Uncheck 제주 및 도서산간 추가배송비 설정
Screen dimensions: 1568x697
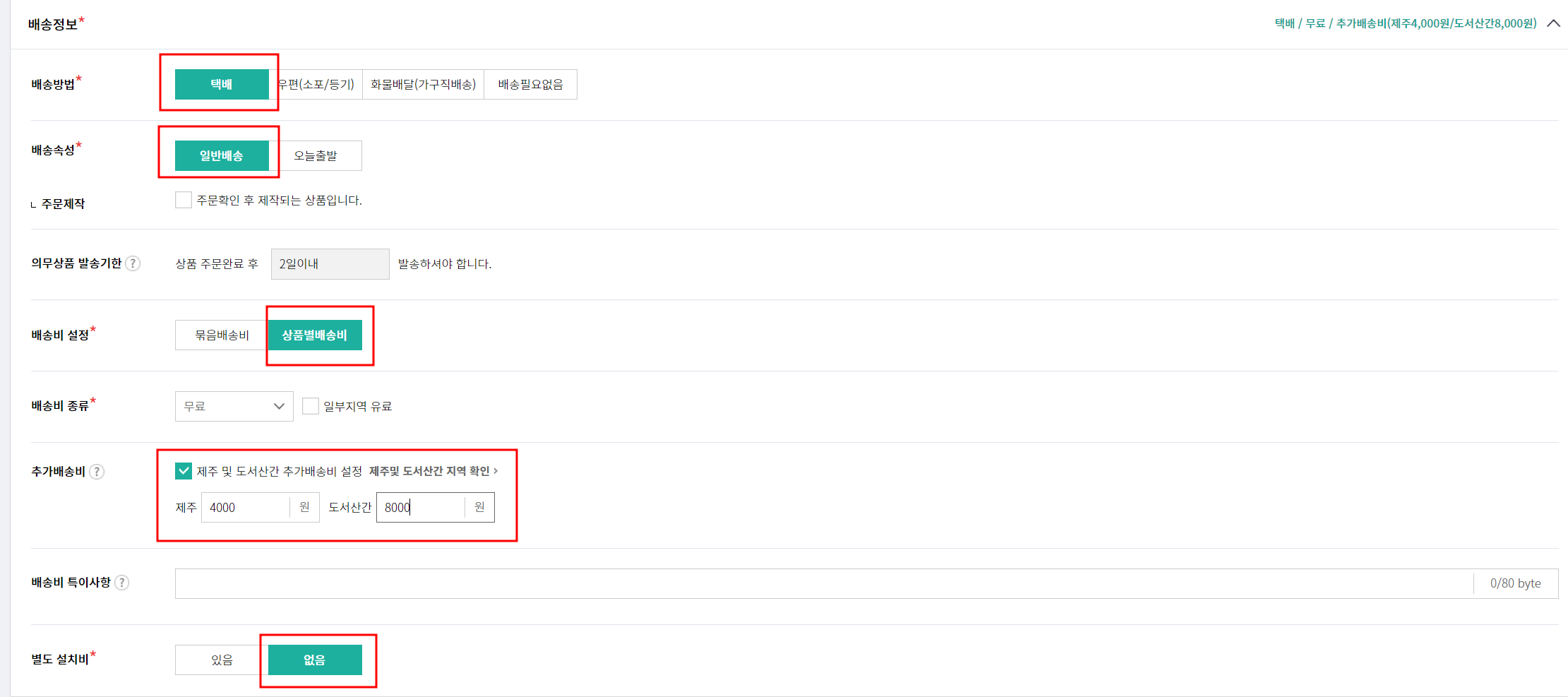click(x=184, y=470)
